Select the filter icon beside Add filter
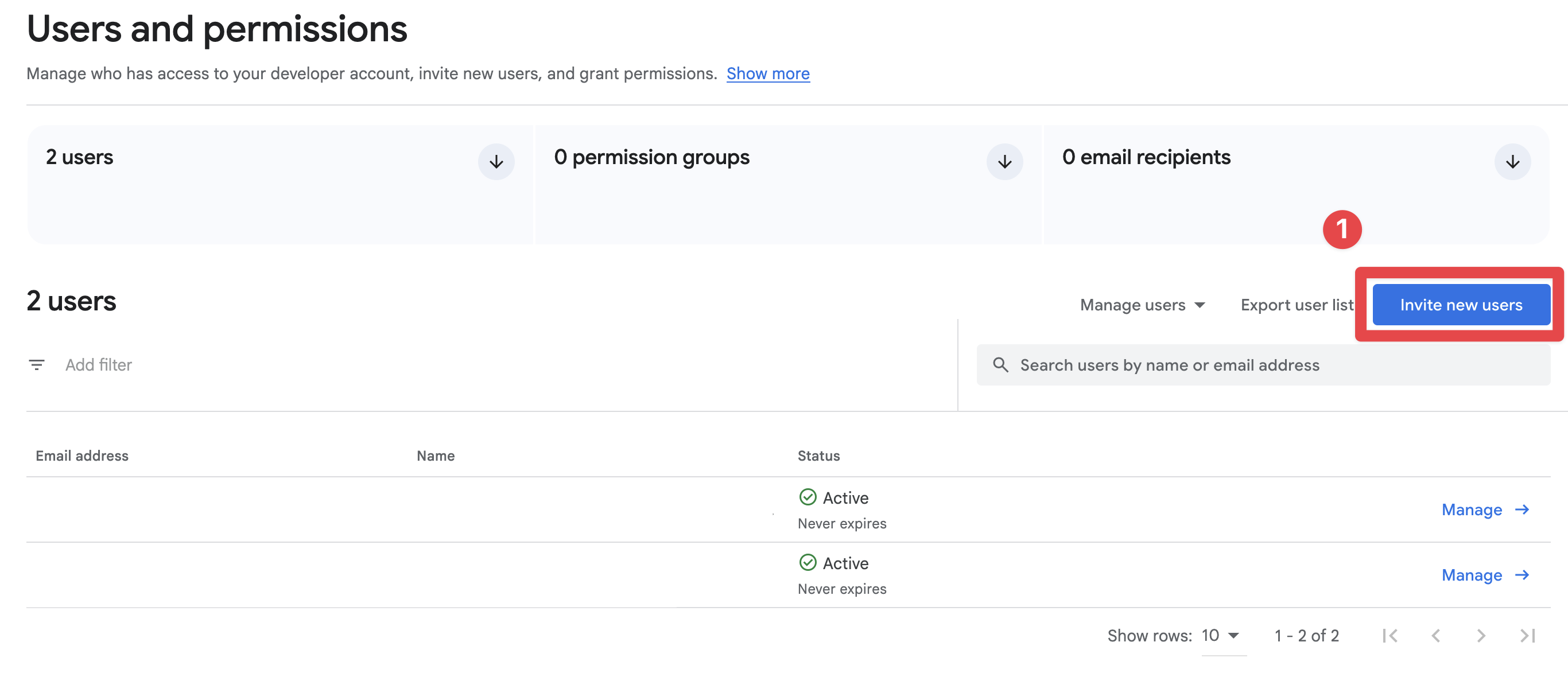The image size is (1568, 677). [37, 364]
